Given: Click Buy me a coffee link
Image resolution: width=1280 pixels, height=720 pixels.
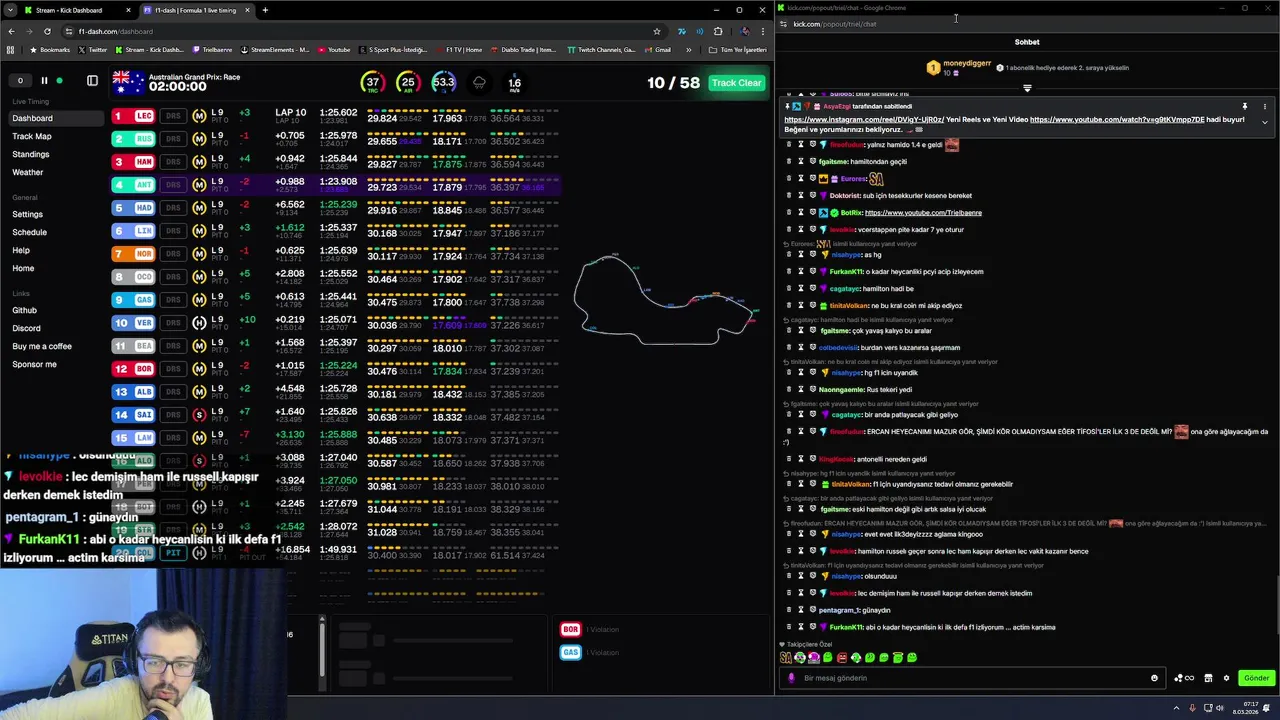Looking at the screenshot, I should click(42, 346).
